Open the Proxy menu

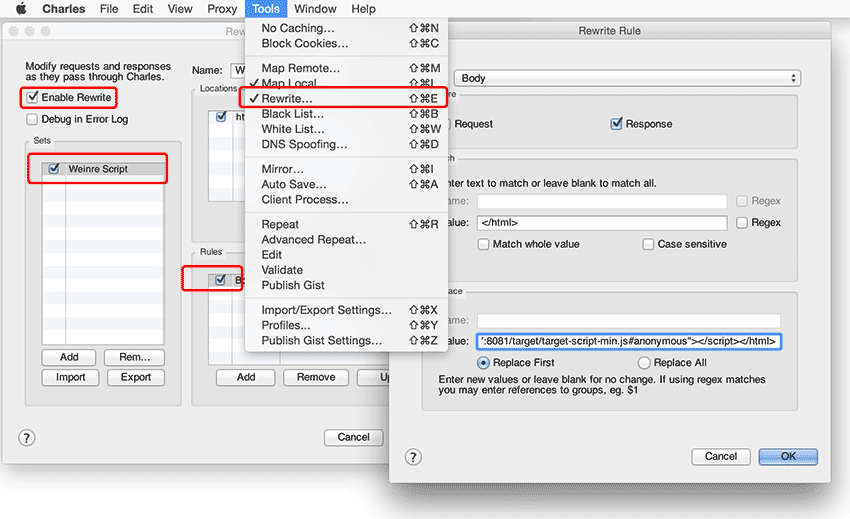pyautogui.click(x=222, y=9)
